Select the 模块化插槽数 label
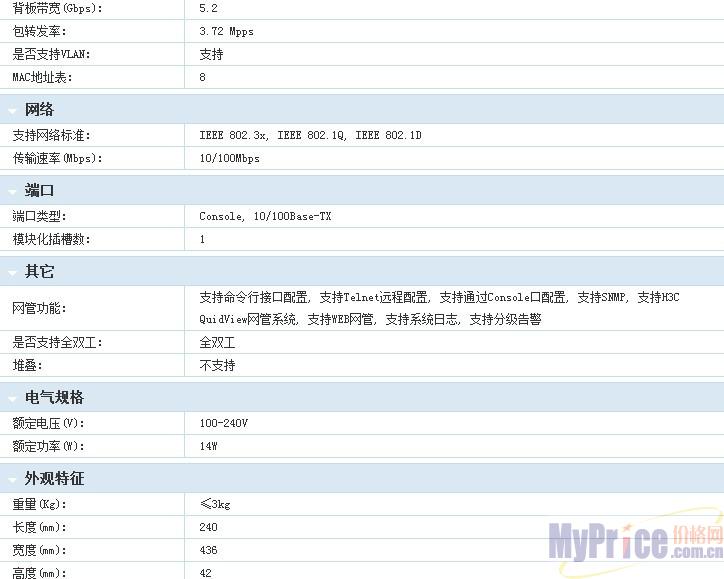The height and width of the screenshot is (579, 724). coord(51,239)
